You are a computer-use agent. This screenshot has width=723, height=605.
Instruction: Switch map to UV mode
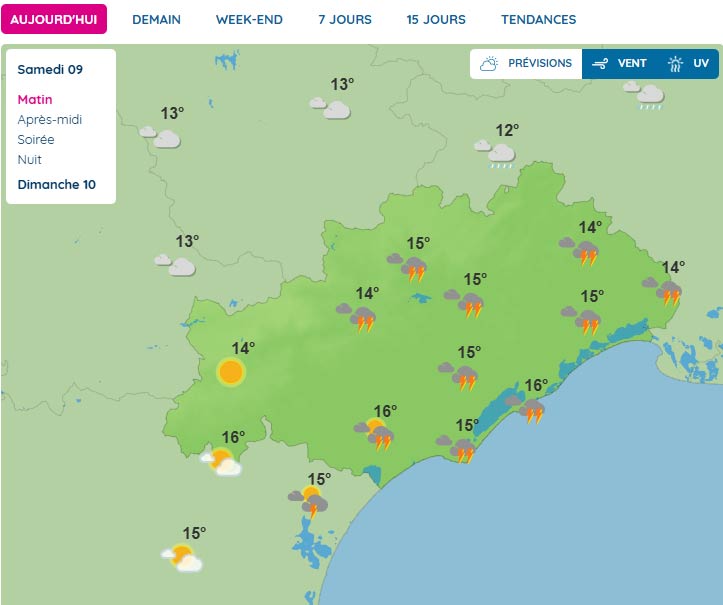click(688, 64)
